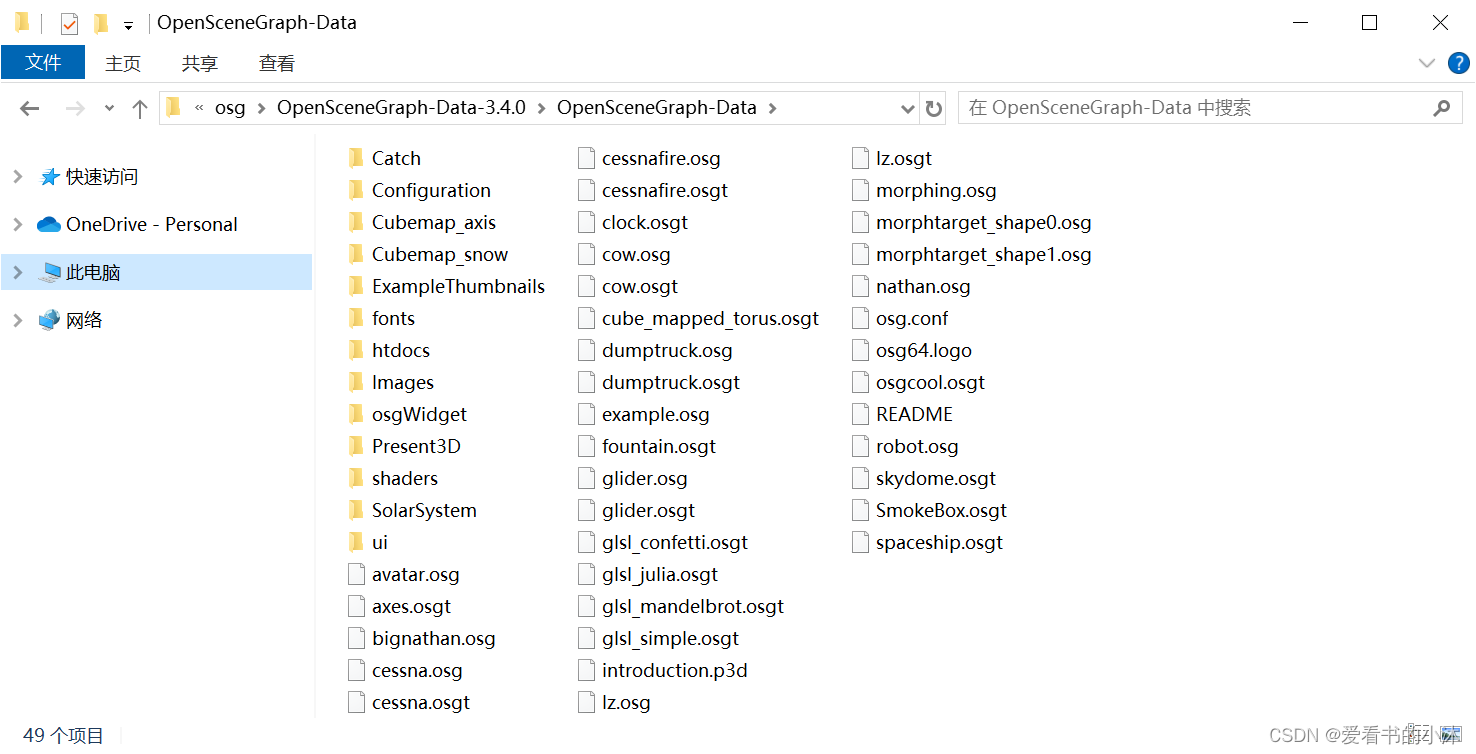Click the osg breadcrumb segment
Image resolution: width=1476 pixels, height=754 pixels.
click(230, 108)
